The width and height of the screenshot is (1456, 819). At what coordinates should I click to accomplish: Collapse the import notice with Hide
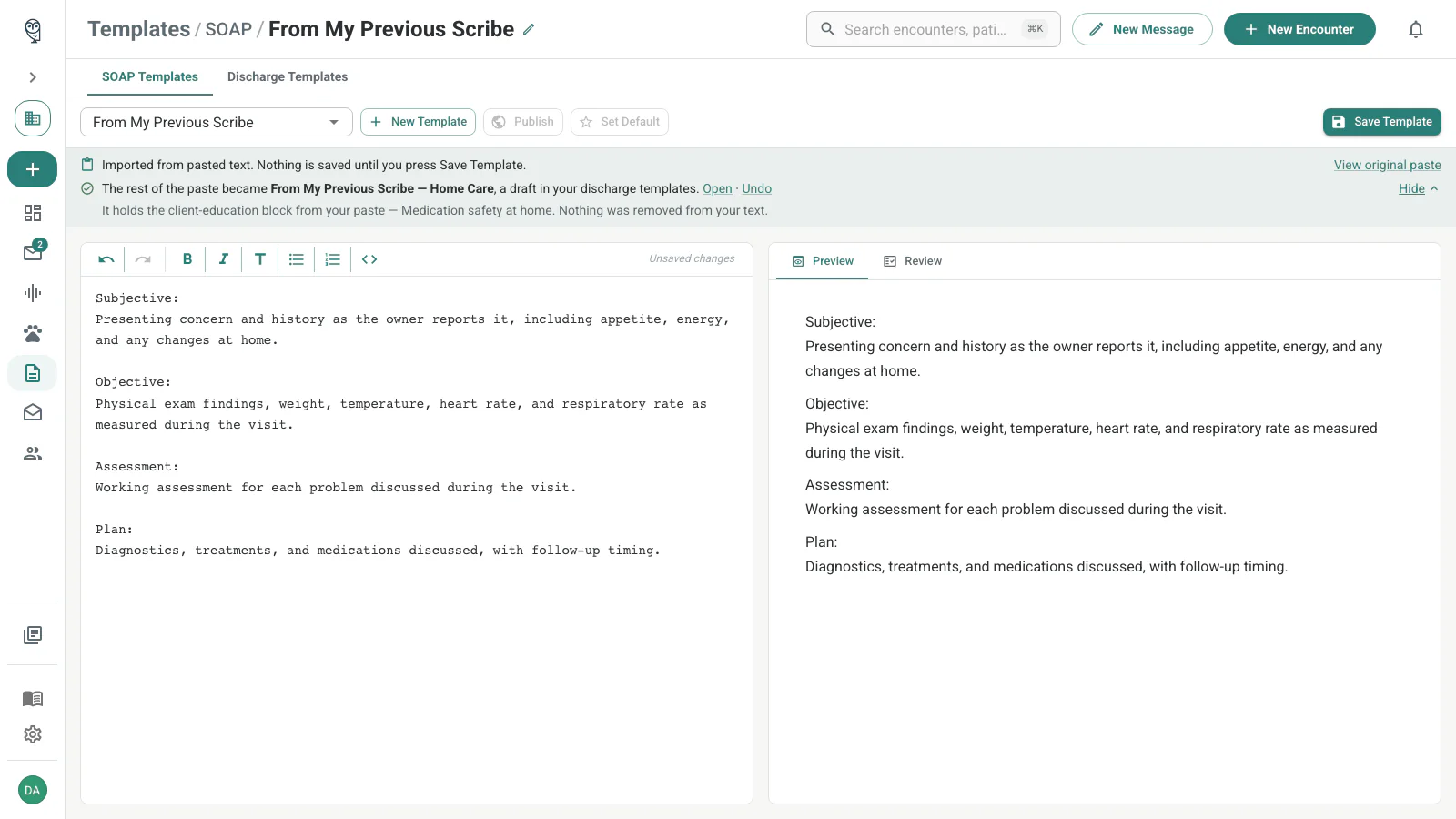point(1418,188)
